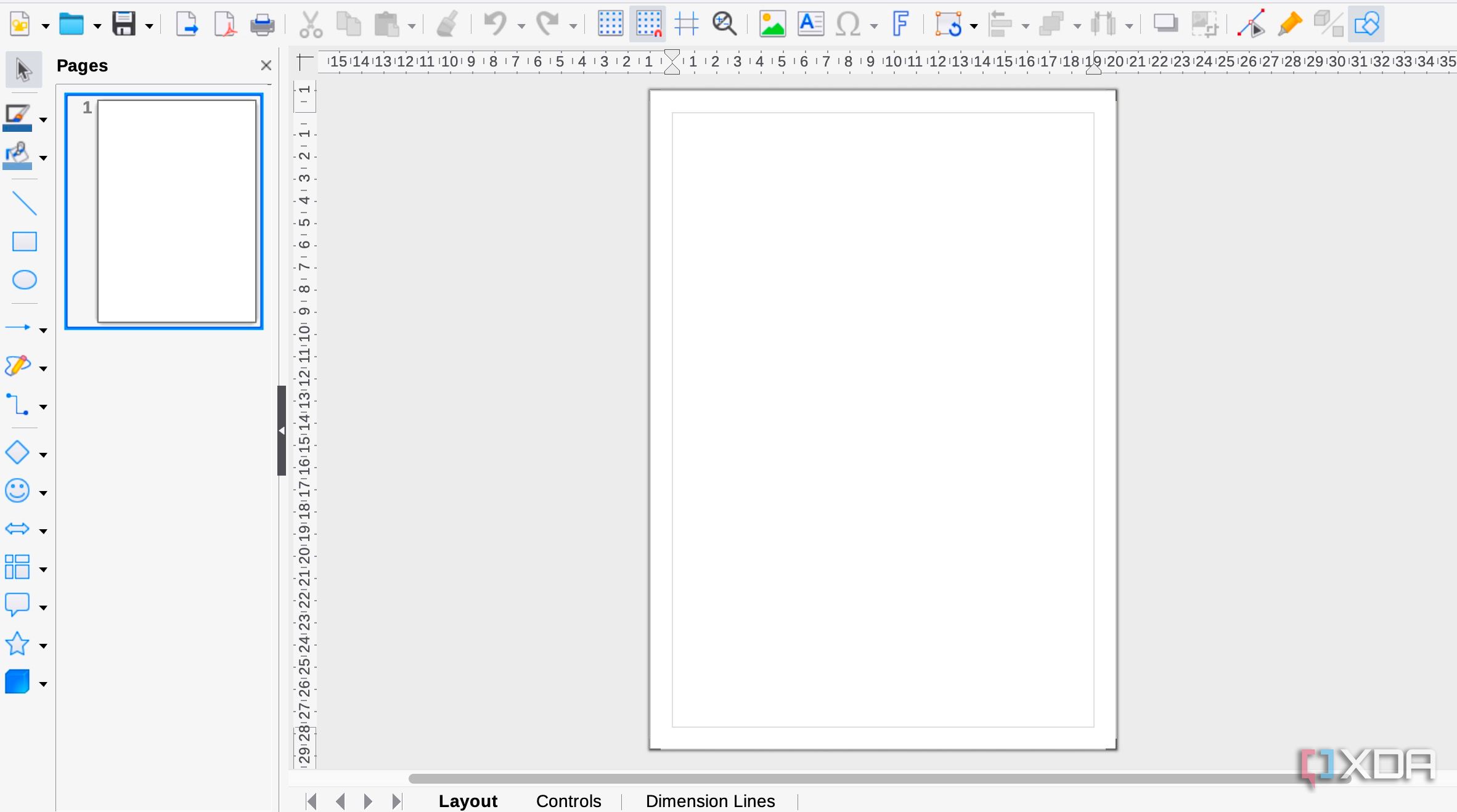Click the Line Color pen icon
Image resolution: width=1457 pixels, height=812 pixels.
[x=17, y=118]
